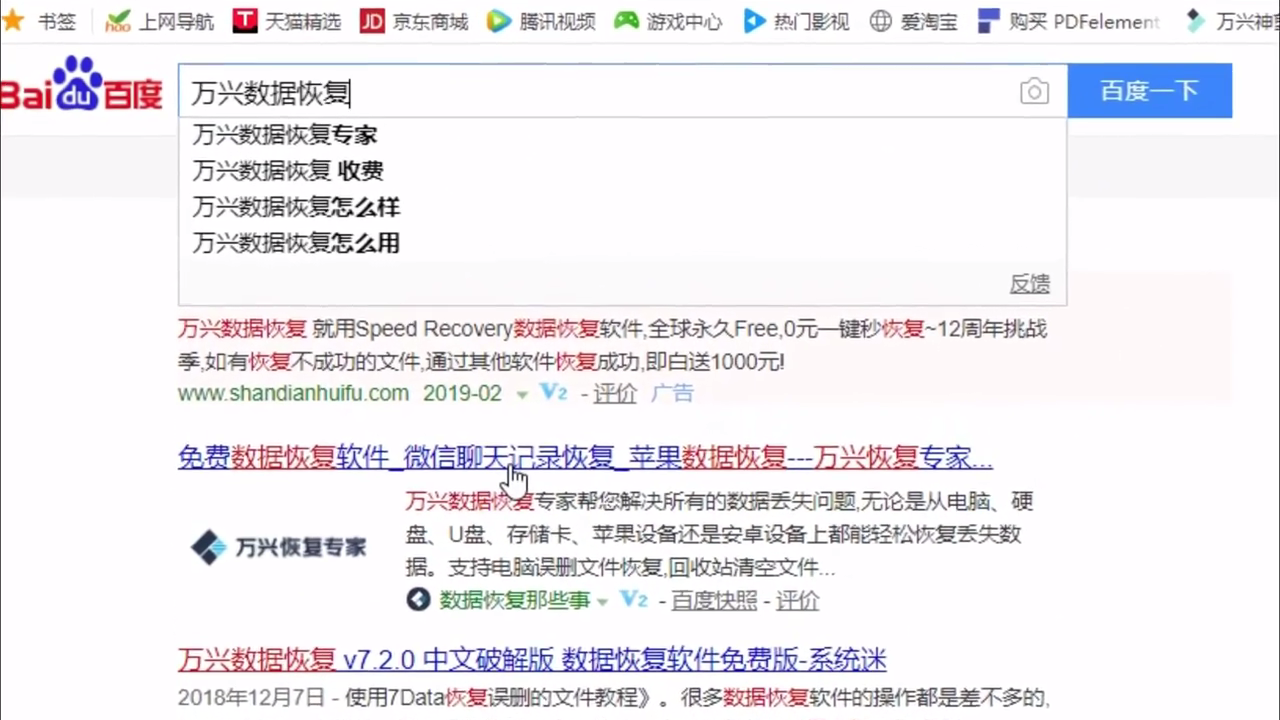
Task: Open 腾讯视频 bookmark icon
Action: pos(499,21)
